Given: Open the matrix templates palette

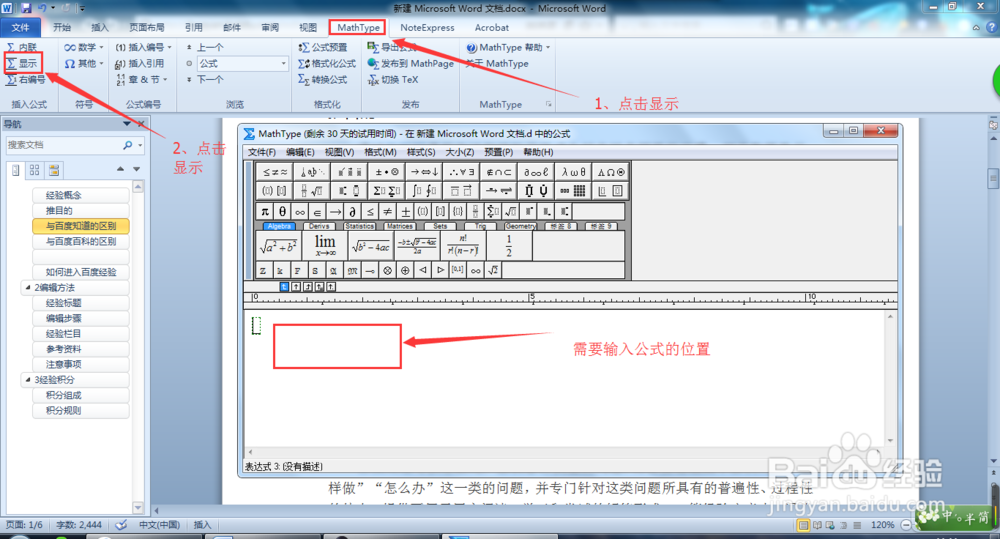Looking at the screenshot, I should click(573, 191).
